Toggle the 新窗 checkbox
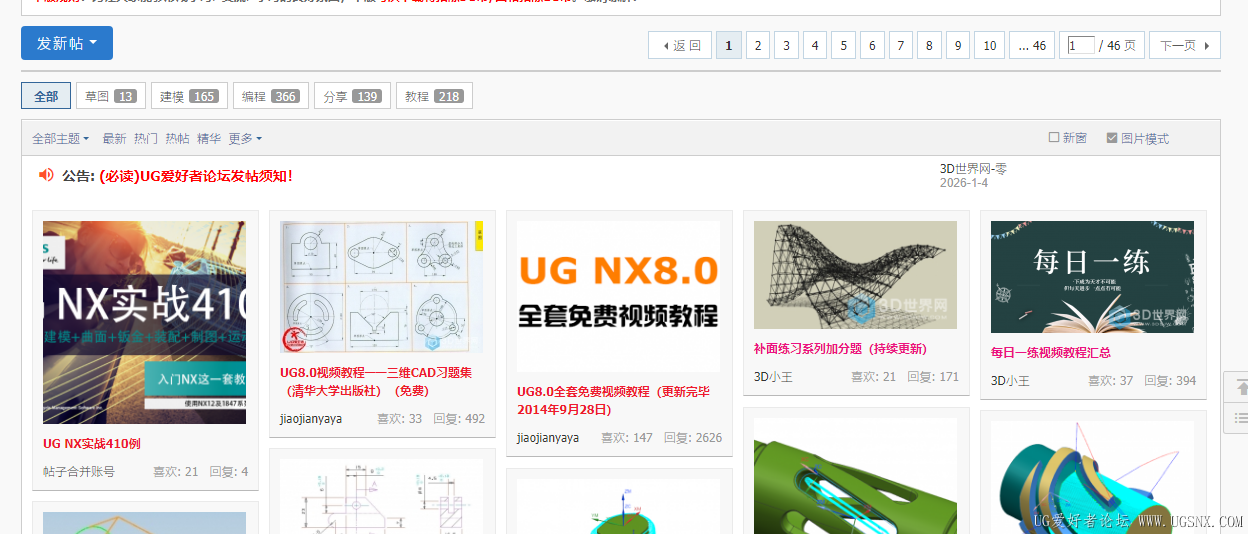Viewport: 1248px width, 534px height. (1054, 138)
